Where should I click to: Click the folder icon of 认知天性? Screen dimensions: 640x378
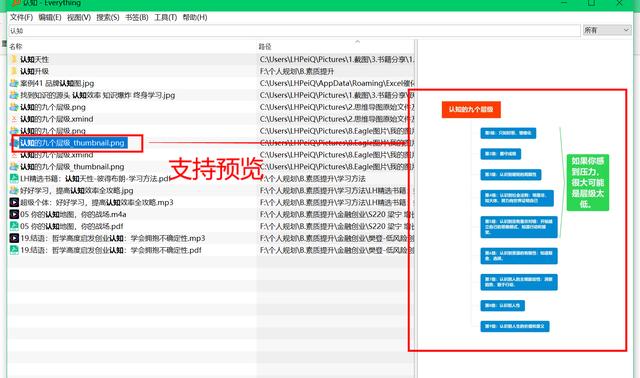(x=14, y=59)
